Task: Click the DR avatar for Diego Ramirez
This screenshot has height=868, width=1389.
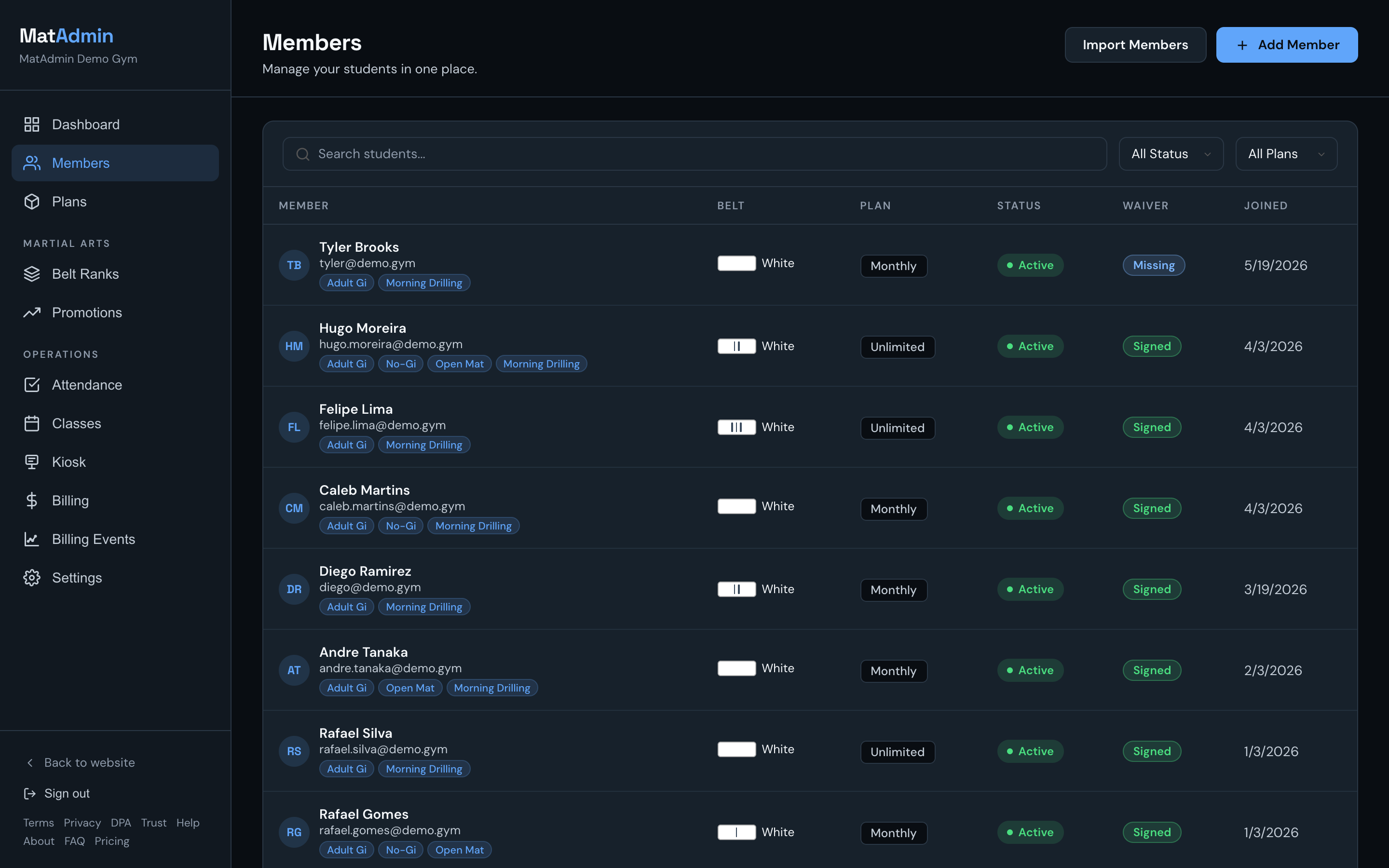Action: tap(294, 589)
